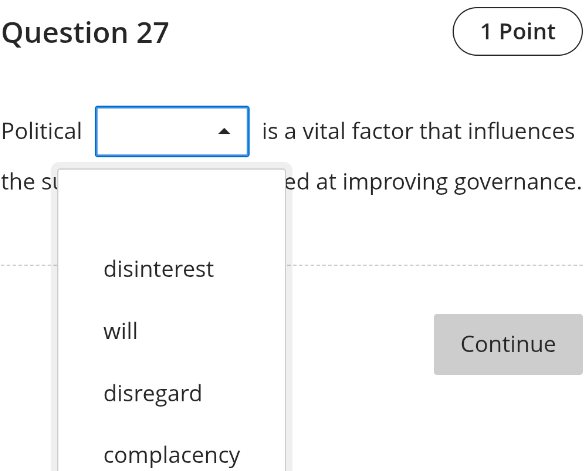Choose 'will' from the dropdown list
This screenshot has width=584, height=471.
coord(121,331)
